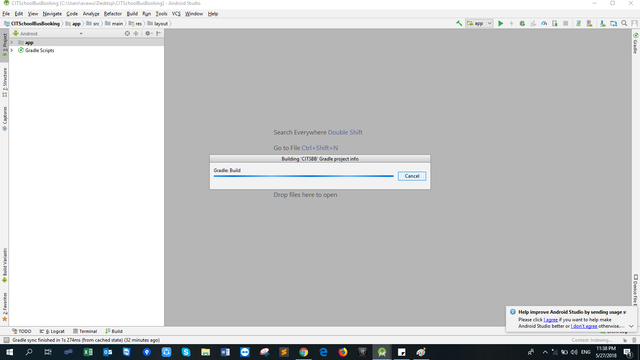Toggle the Device File Explorer side tab
Screen dimensions: 640x360
click(x=636, y=289)
